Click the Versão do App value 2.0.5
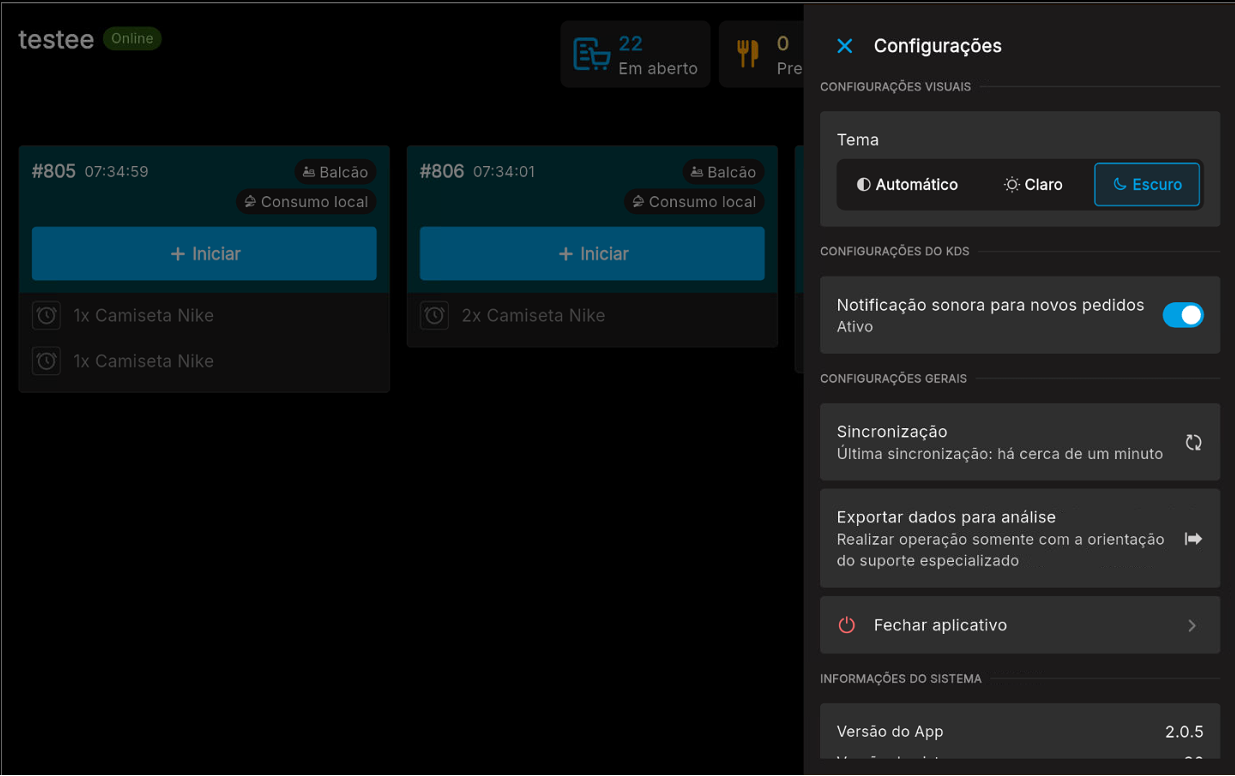Screen dimensions: 1235x776 (x=1184, y=732)
